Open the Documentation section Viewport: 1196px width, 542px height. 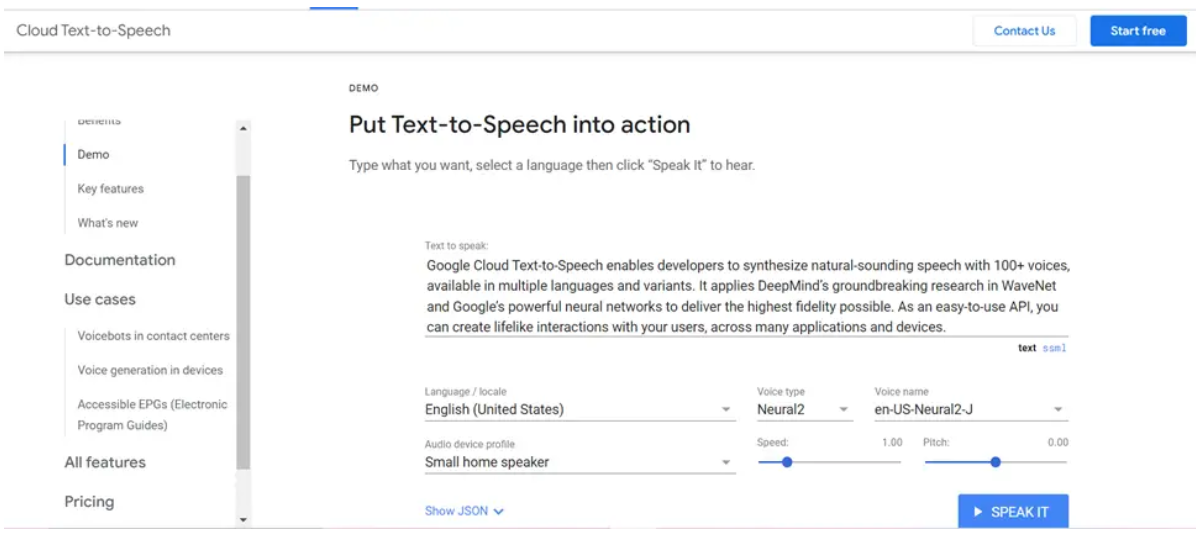[120, 260]
